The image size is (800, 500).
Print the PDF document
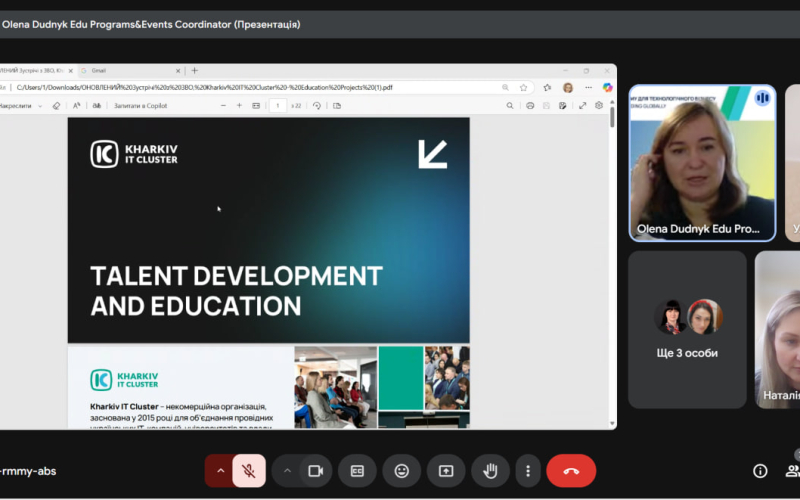pos(530,106)
